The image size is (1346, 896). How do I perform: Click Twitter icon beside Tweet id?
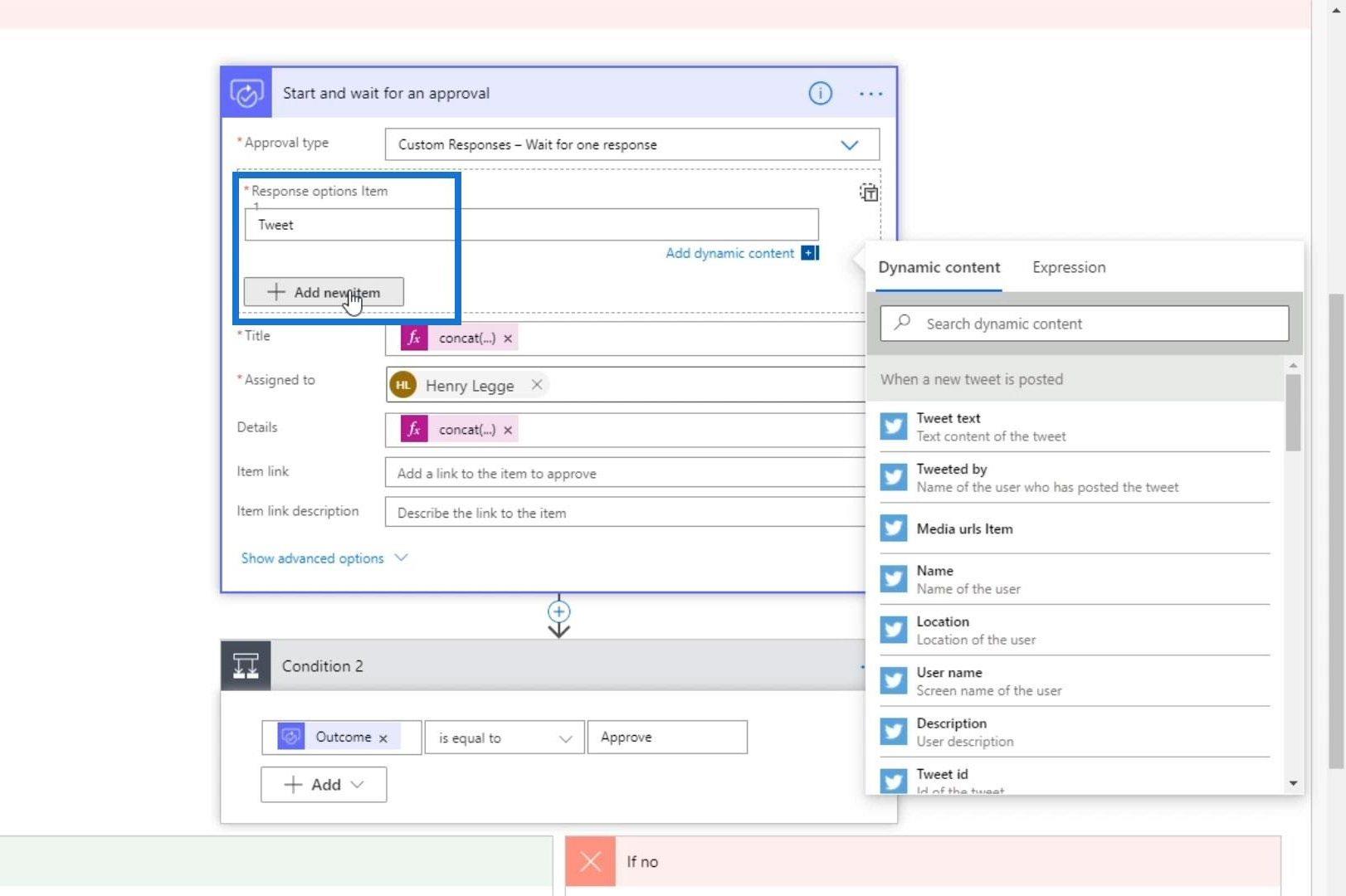click(x=894, y=782)
